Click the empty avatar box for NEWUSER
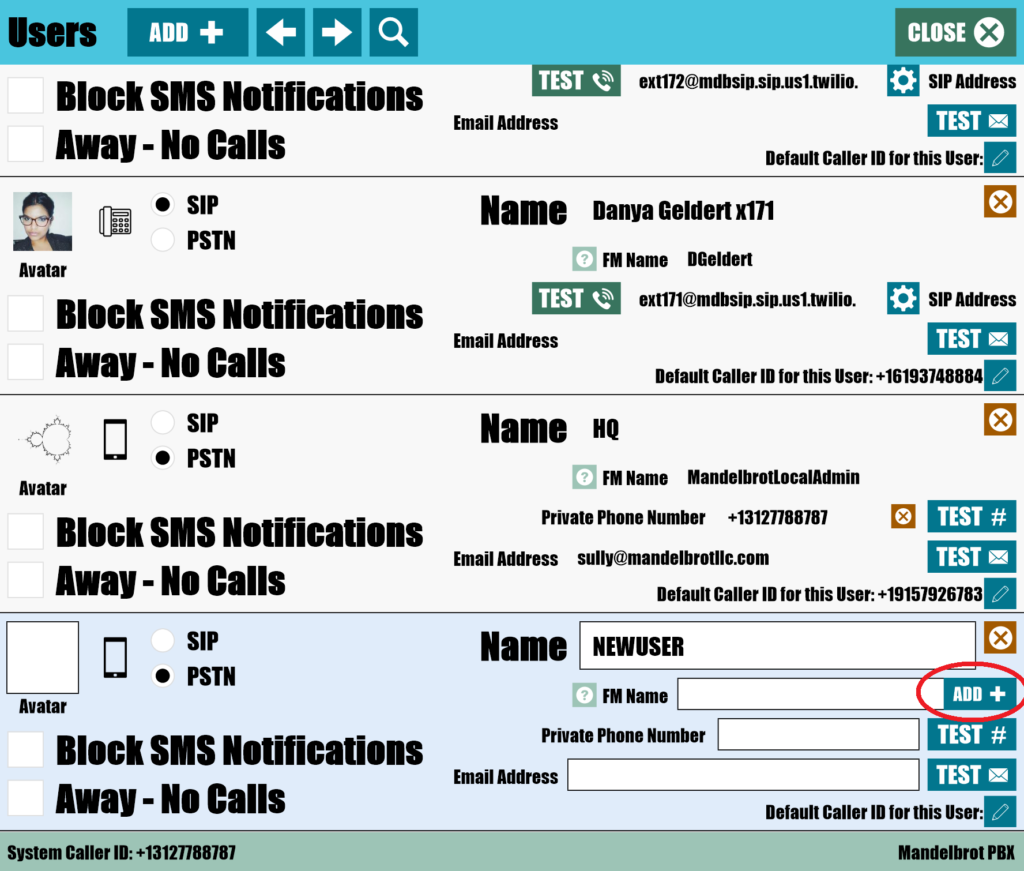 tap(42, 657)
